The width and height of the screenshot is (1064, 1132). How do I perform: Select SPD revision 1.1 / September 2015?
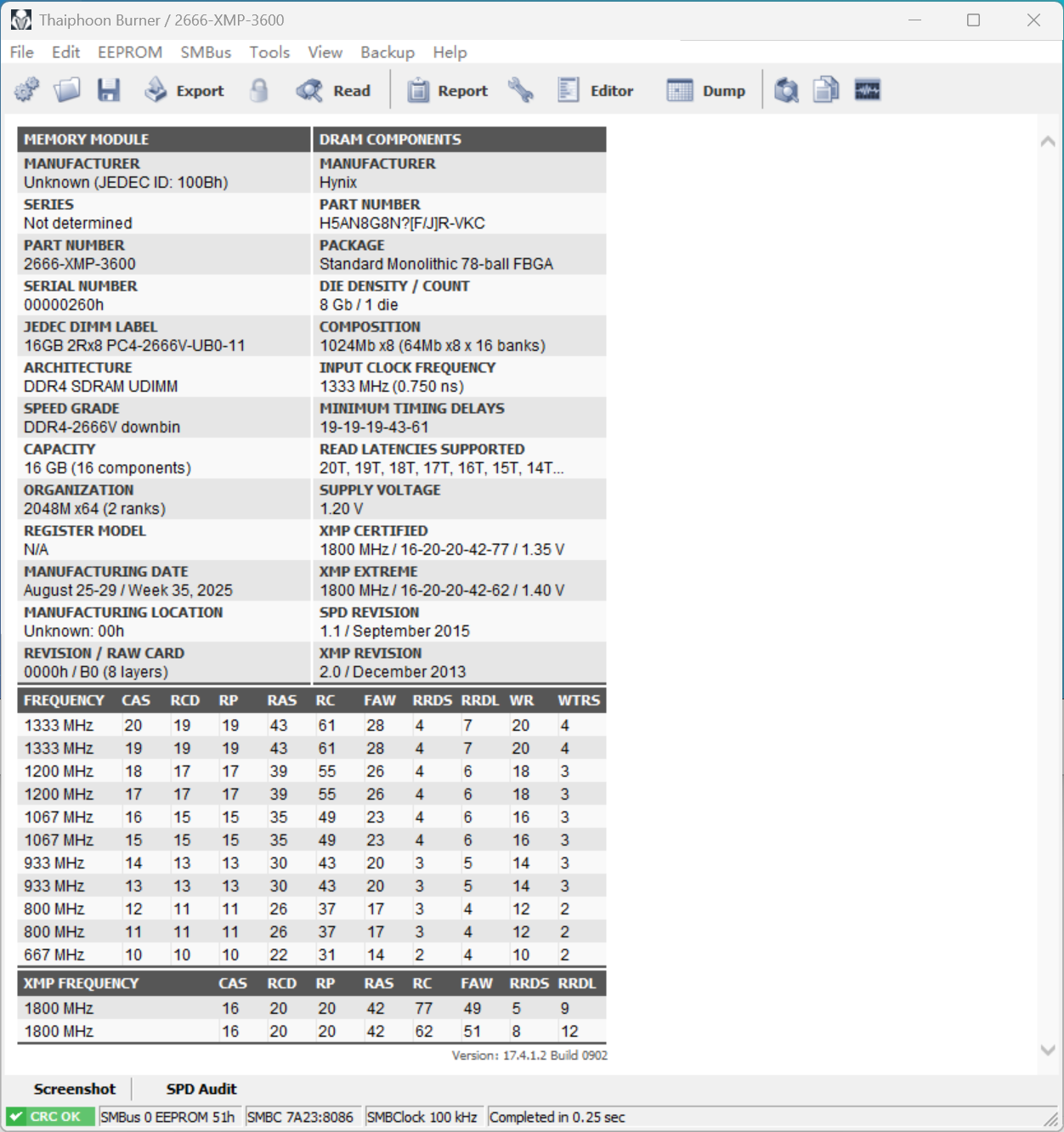click(x=394, y=631)
